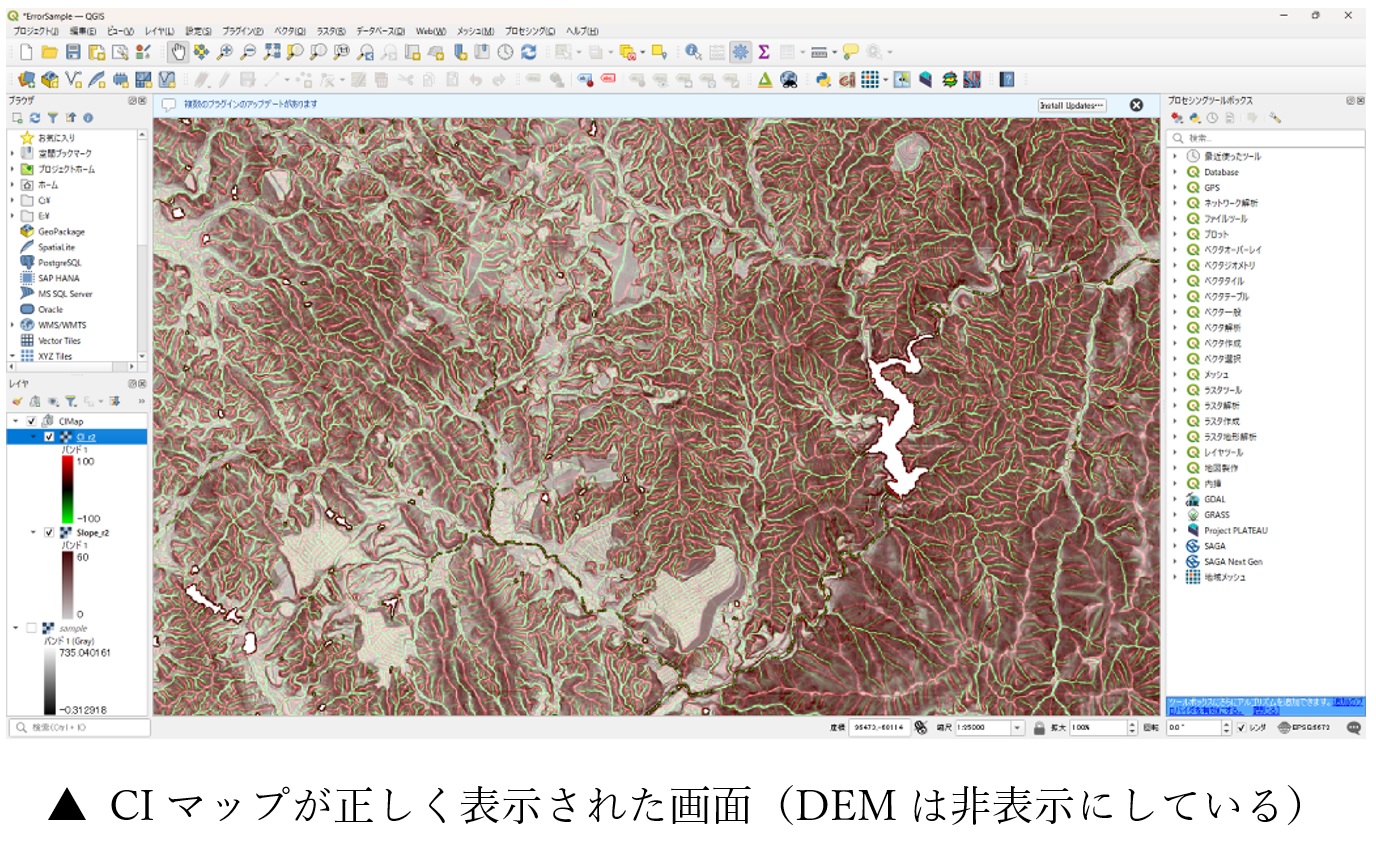The width and height of the screenshot is (1376, 843).
Task: Enable the sample layer checkbox
Action: 32,628
